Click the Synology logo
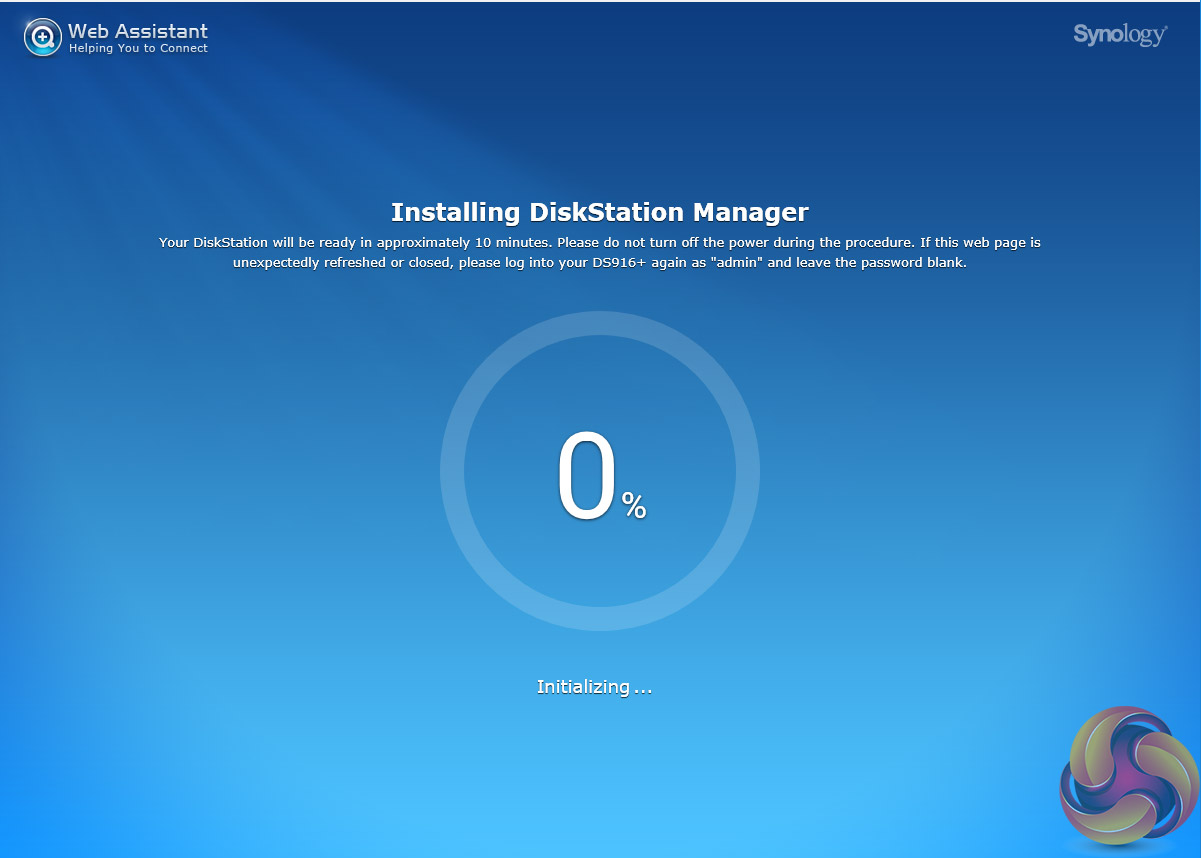Viewport: 1201px width, 858px height. (x=1120, y=35)
